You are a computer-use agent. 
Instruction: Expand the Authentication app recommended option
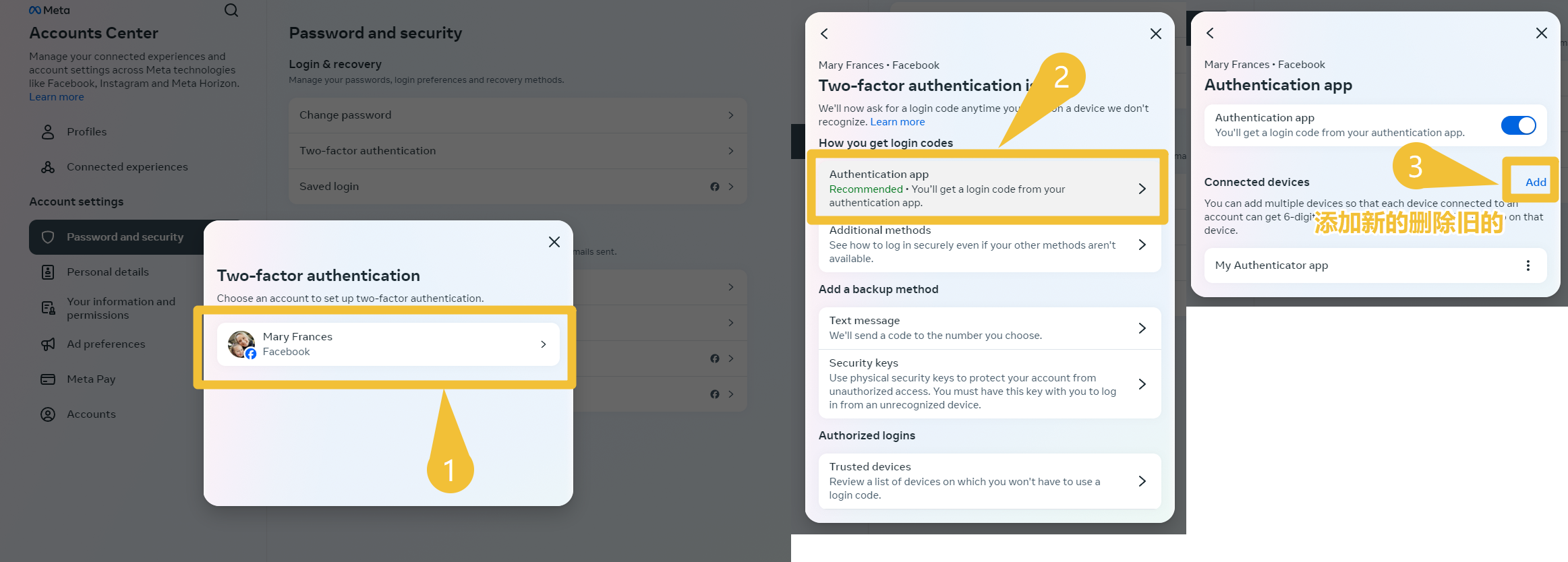point(987,188)
